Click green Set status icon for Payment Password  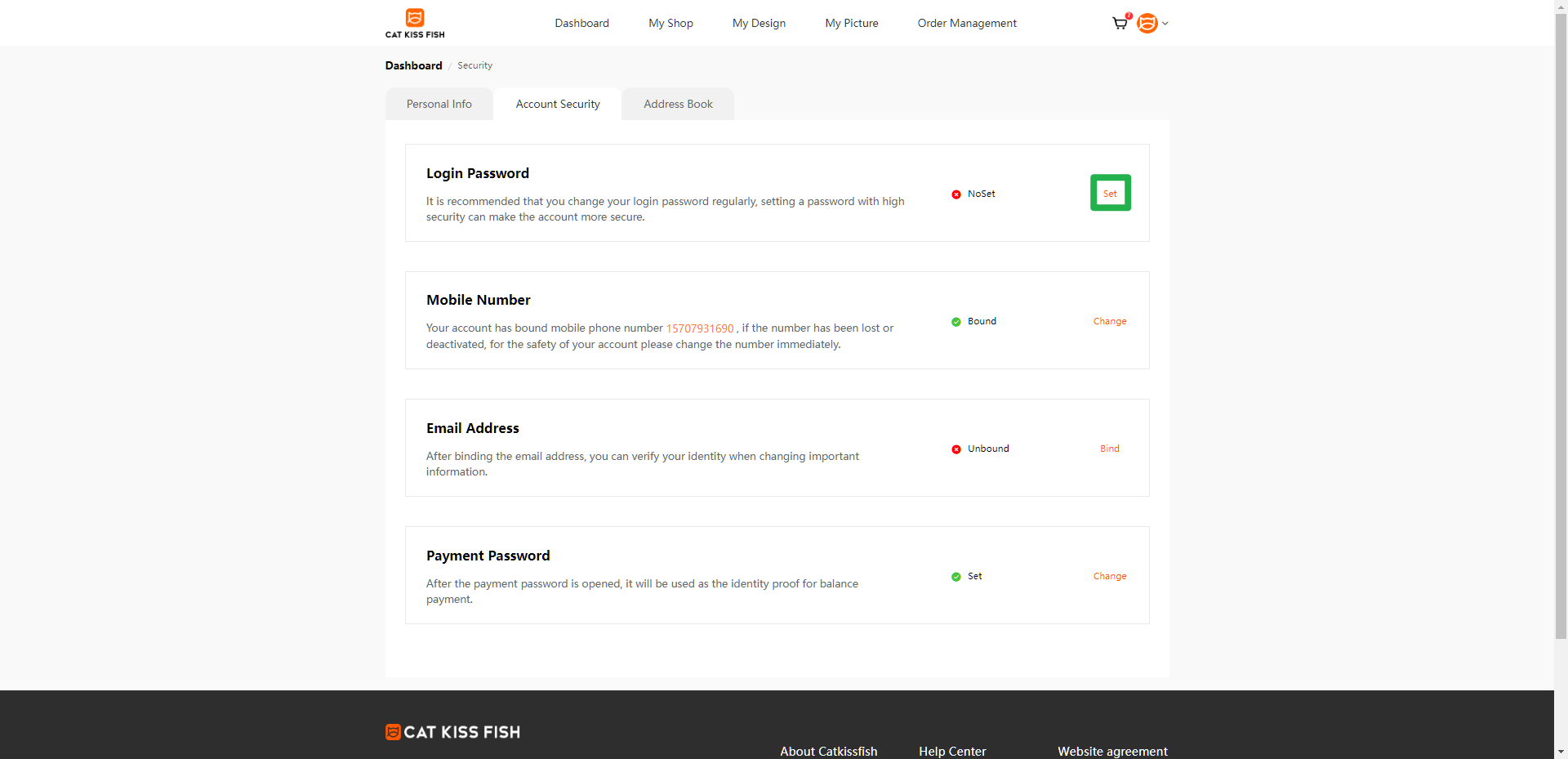[x=956, y=577]
